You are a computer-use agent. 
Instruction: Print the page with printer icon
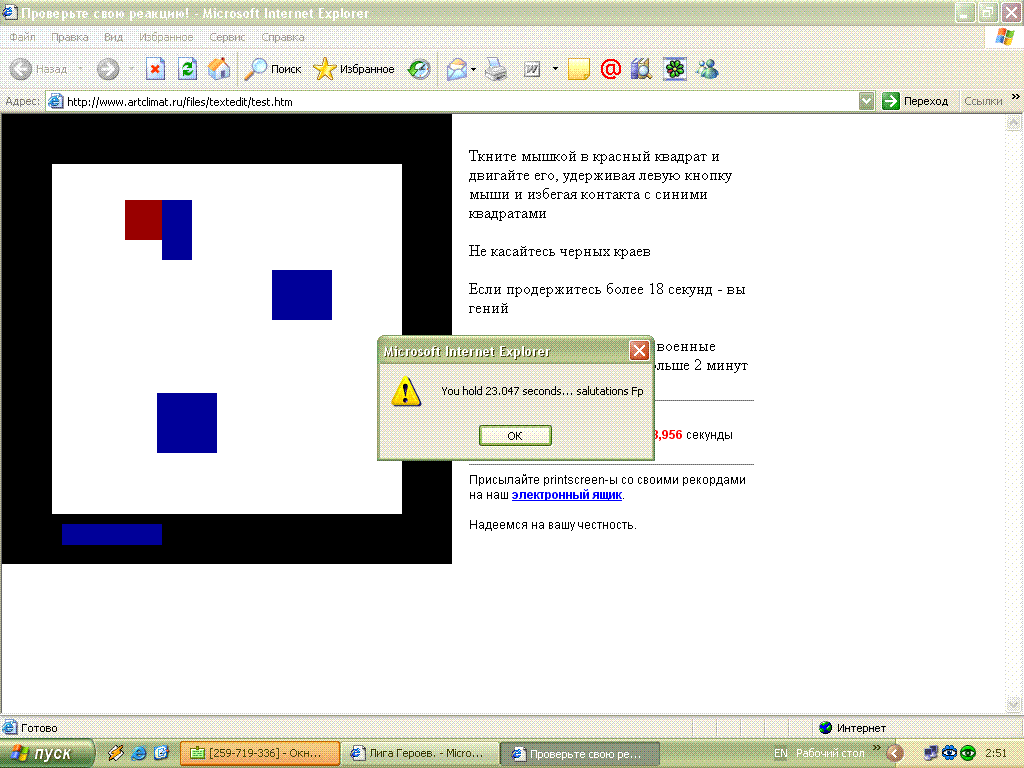496,69
